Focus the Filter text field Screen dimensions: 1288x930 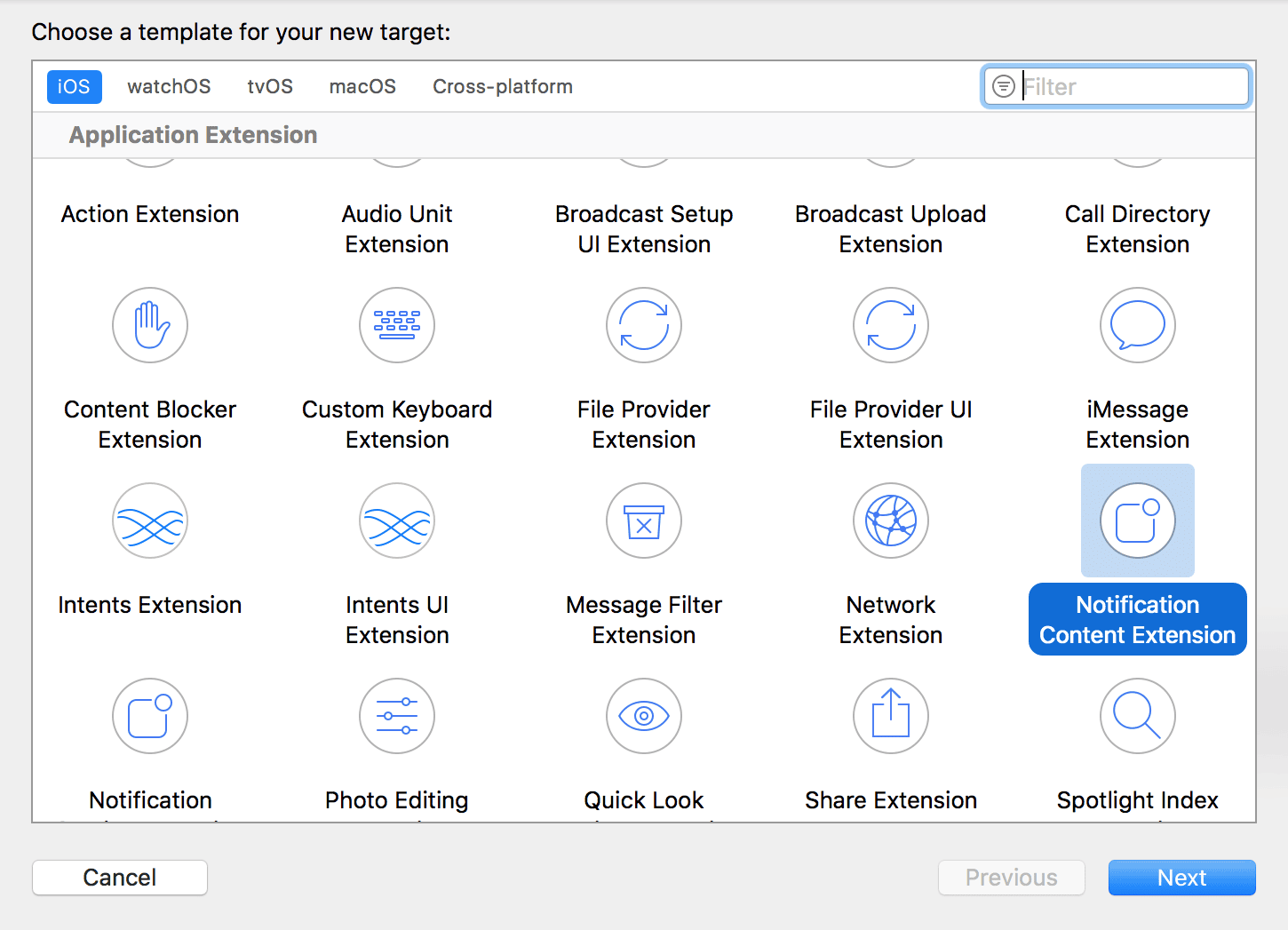coord(1133,86)
